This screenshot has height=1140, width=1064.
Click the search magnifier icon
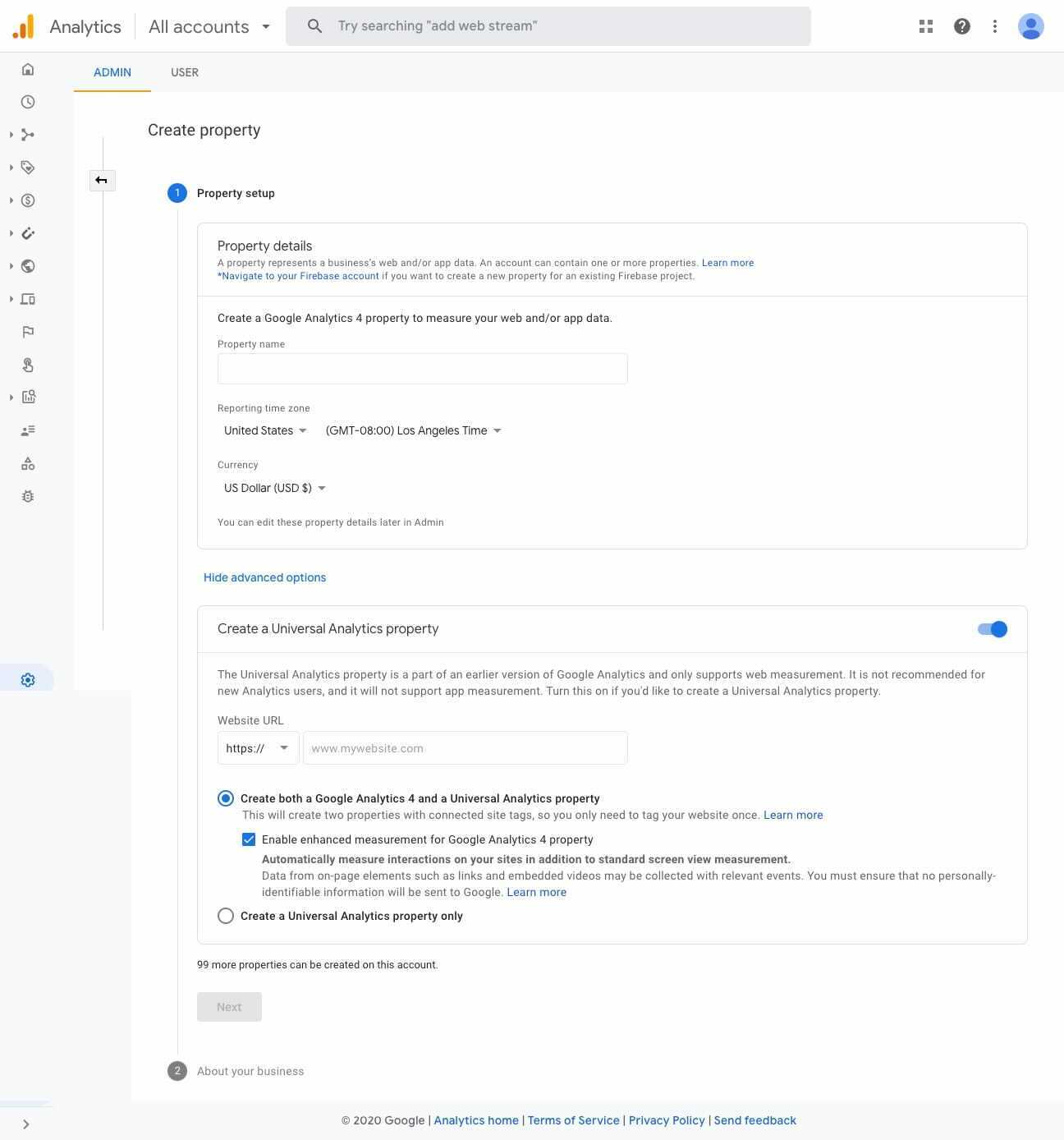click(x=314, y=26)
